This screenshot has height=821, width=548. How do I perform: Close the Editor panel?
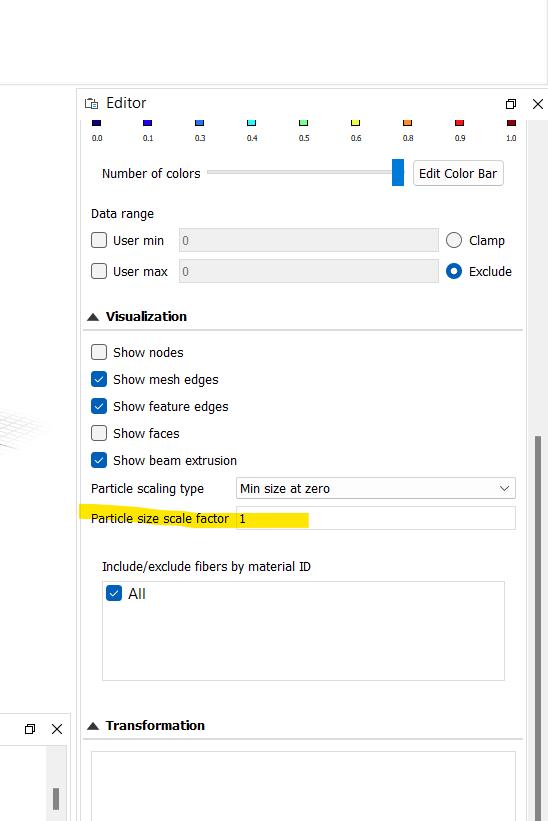(x=538, y=104)
